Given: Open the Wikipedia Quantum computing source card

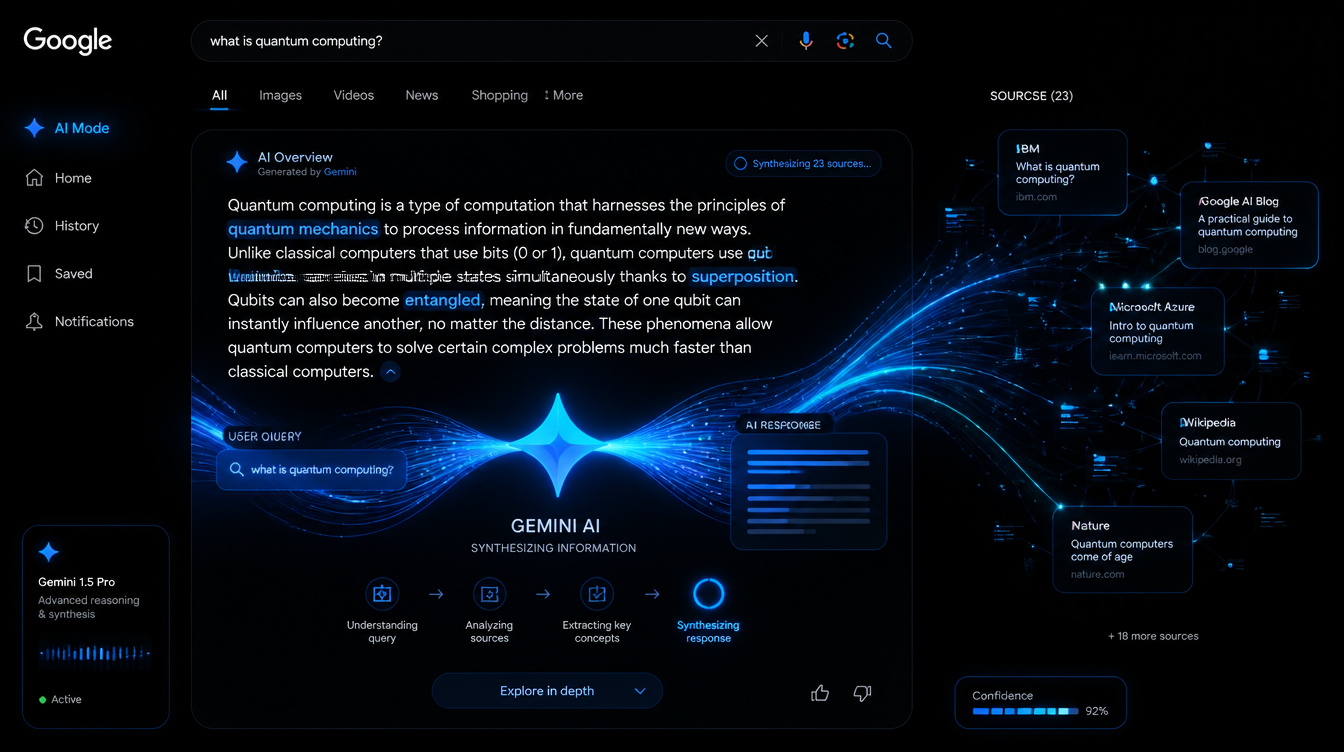Looking at the screenshot, I should click(x=1230, y=441).
